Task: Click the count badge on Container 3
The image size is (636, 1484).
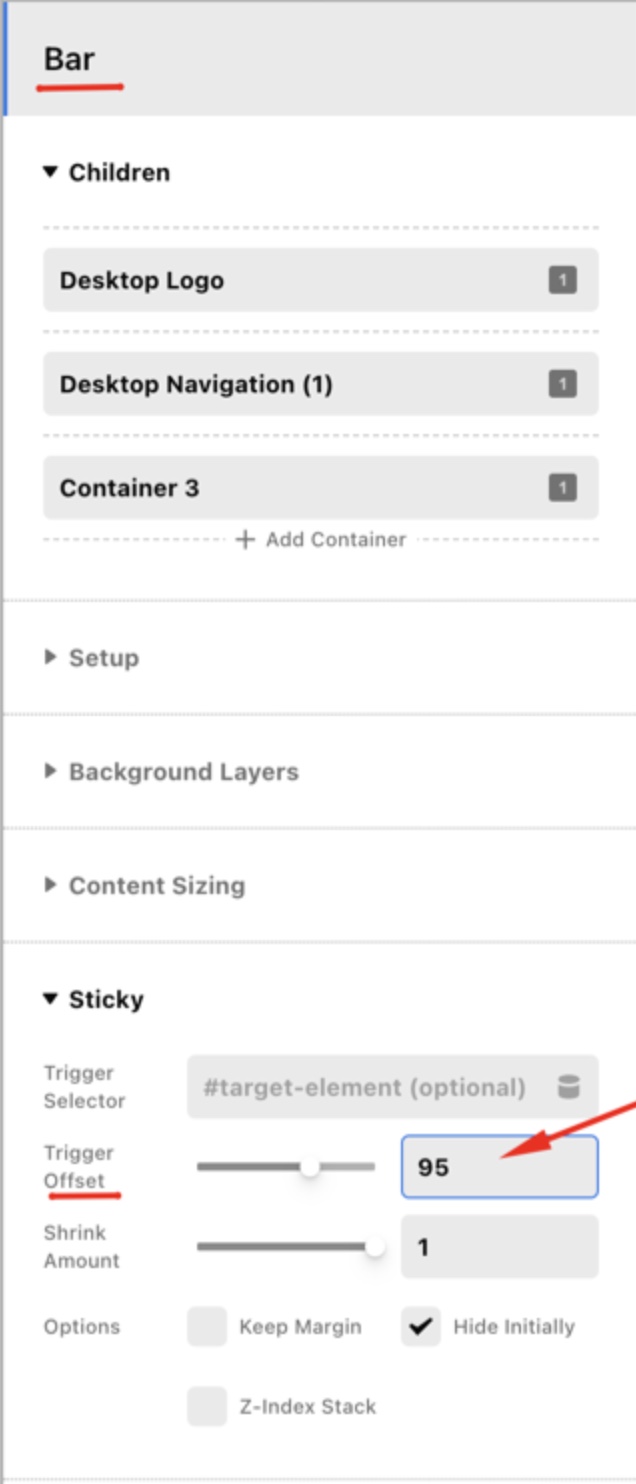Action: coord(562,488)
